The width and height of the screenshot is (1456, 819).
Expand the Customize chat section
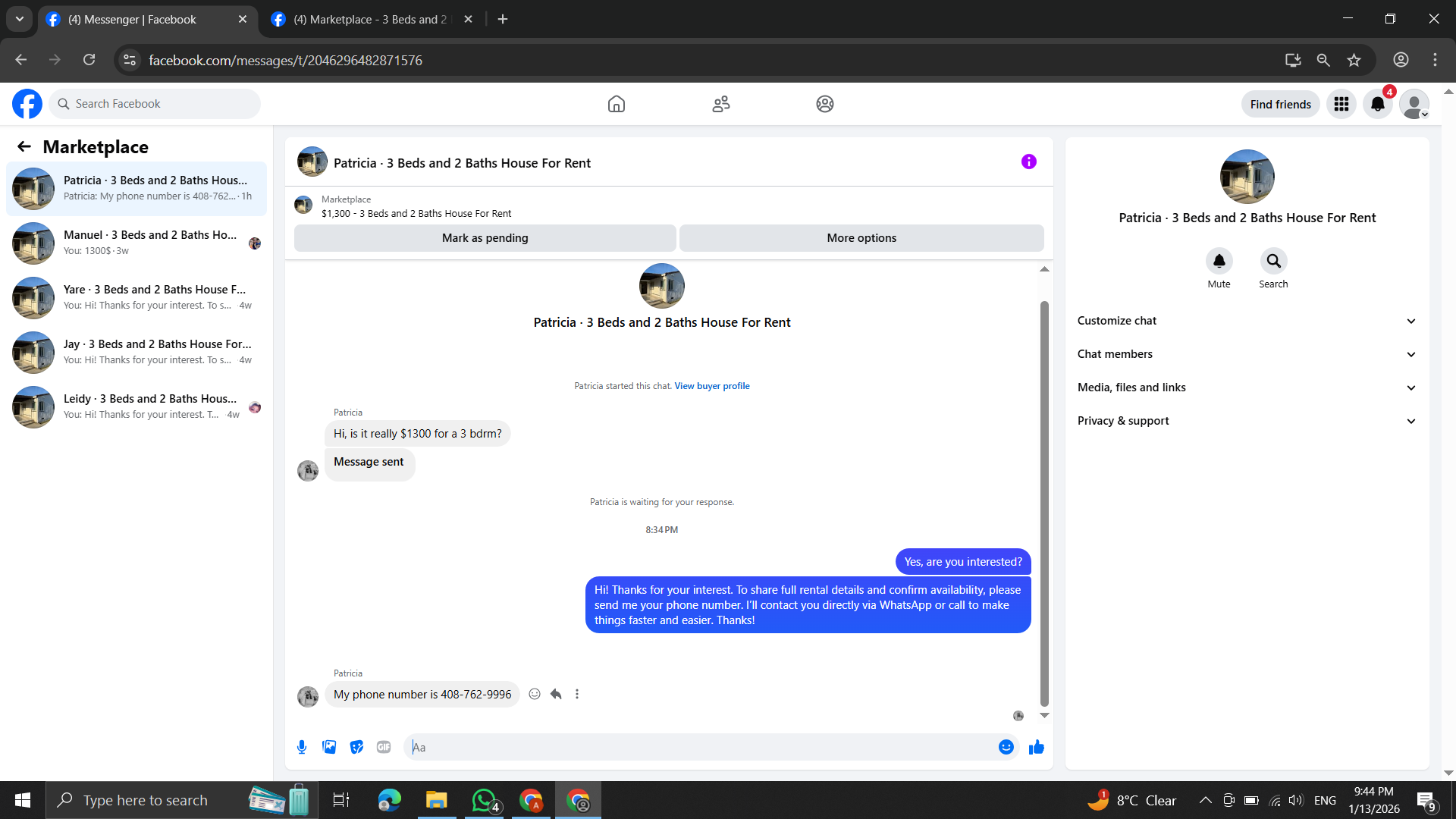pos(1247,321)
